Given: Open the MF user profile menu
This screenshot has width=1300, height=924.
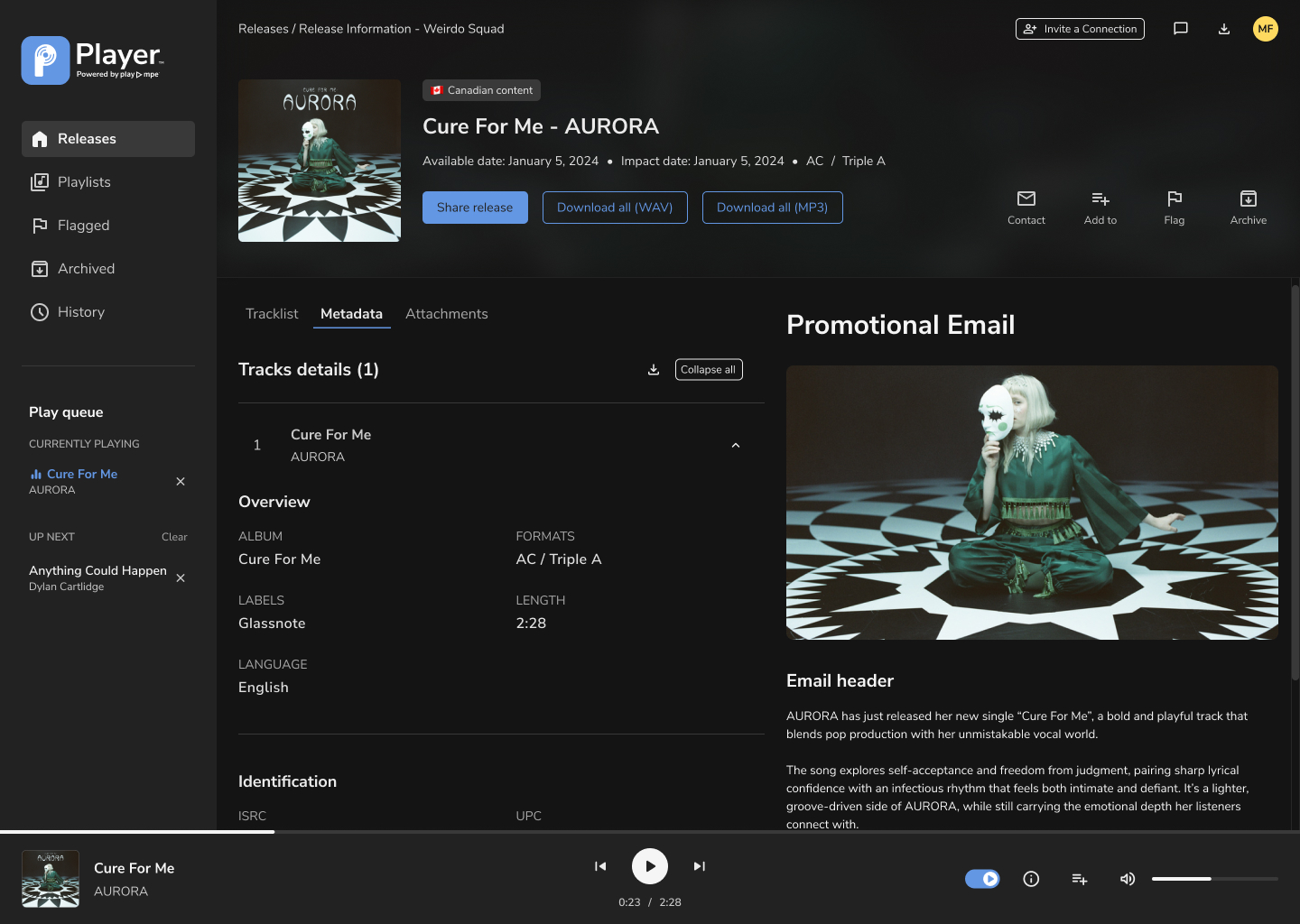Looking at the screenshot, I should click(1266, 29).
